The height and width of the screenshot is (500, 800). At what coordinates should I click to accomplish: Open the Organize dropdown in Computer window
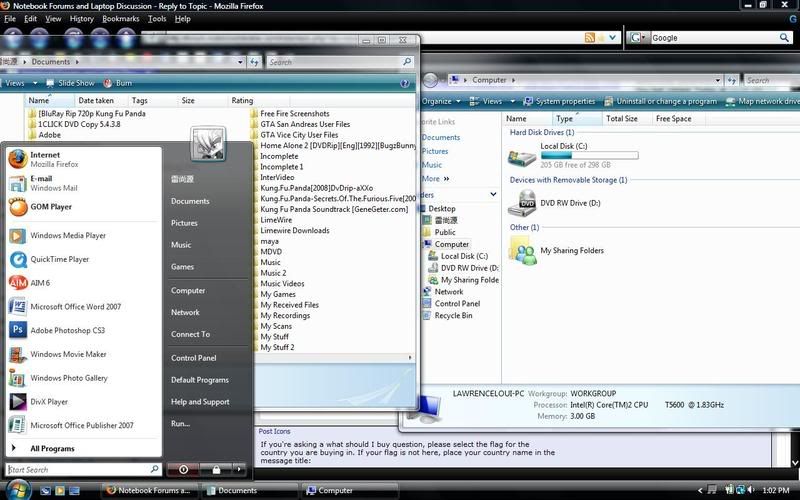click(441, 101)
